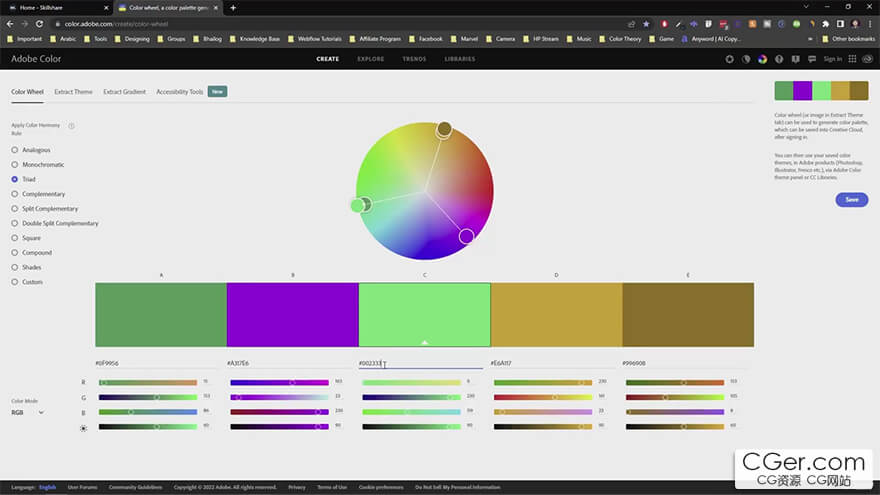This screenshot has width=880, height=495.
Task: Click the announcements icon in header
Action: 795,59
